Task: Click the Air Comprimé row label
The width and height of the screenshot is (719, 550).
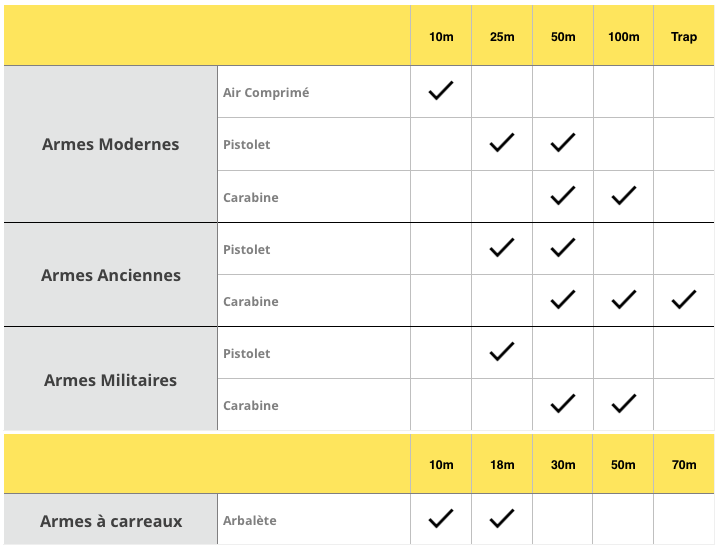Action: click(x=266, y=92)
